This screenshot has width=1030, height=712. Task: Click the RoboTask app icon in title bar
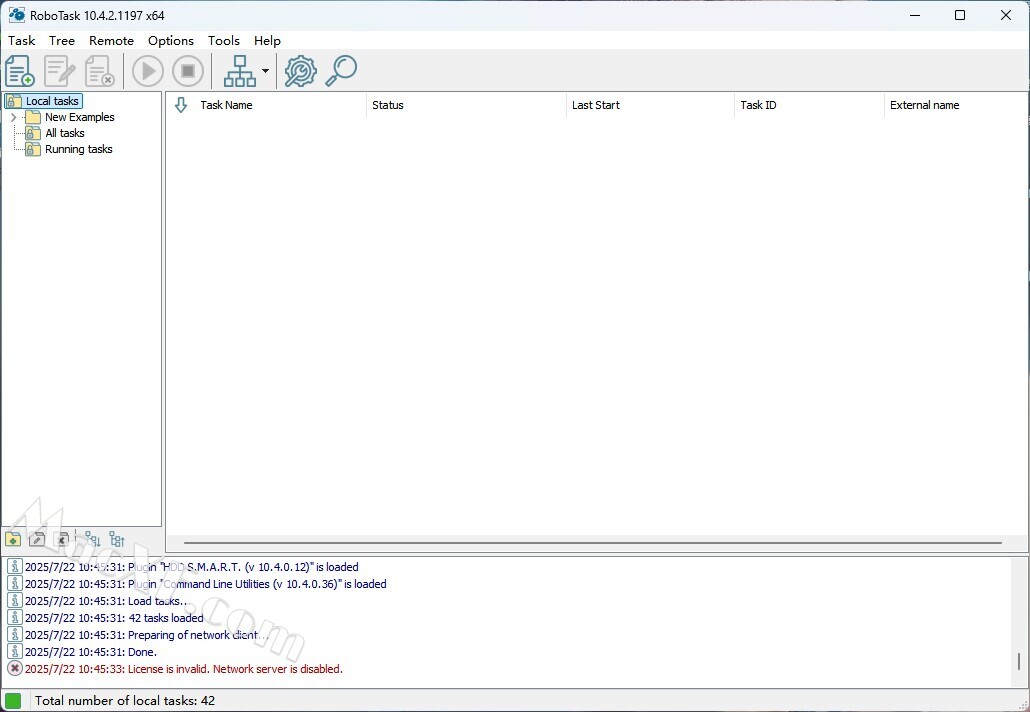pyautogui.click(x=16, y=14)
